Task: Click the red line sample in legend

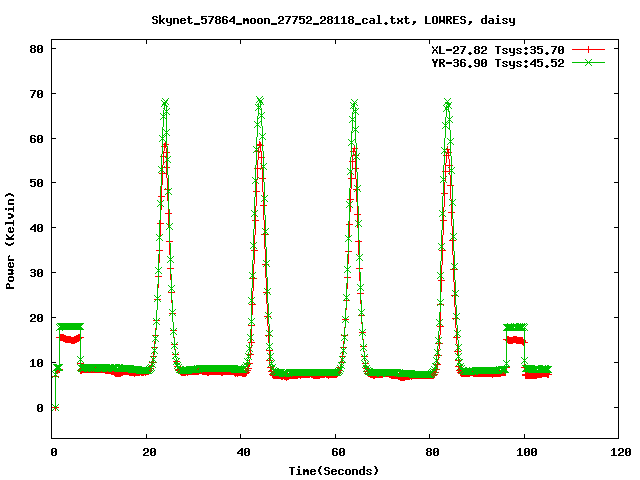Action: tap(588, 50)
